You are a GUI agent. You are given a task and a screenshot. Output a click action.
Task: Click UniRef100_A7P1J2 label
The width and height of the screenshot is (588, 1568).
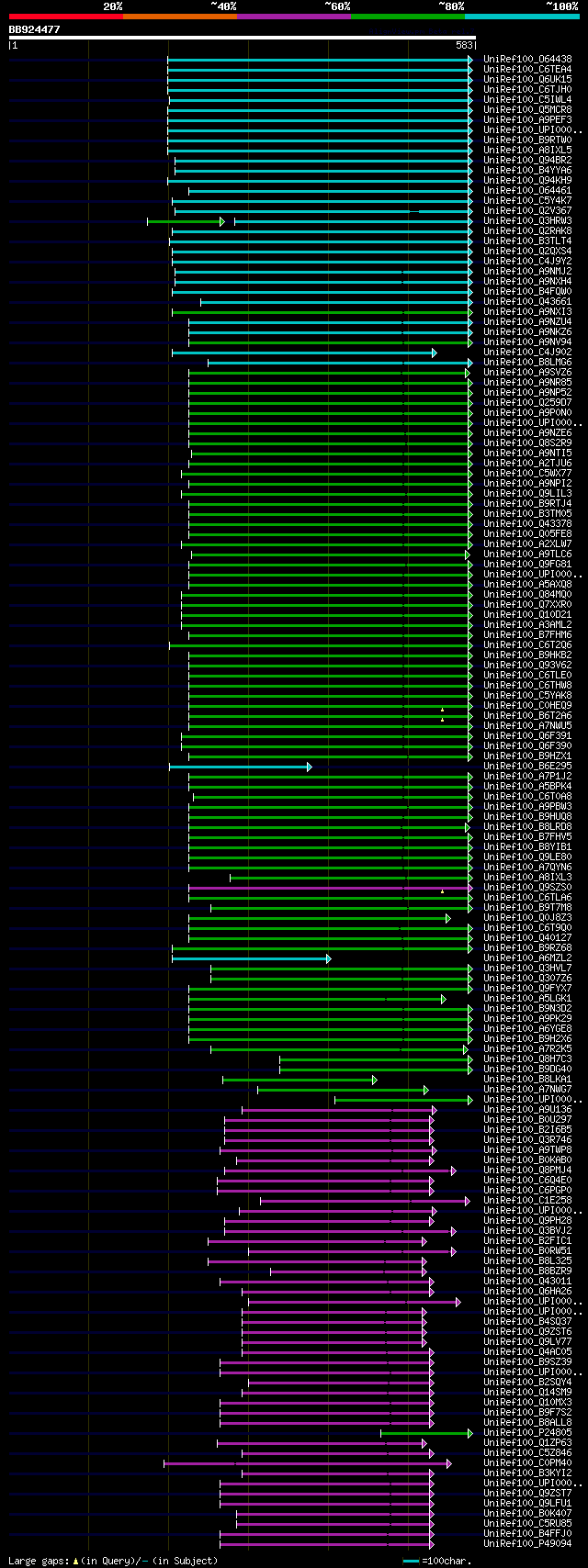[527, 776]
